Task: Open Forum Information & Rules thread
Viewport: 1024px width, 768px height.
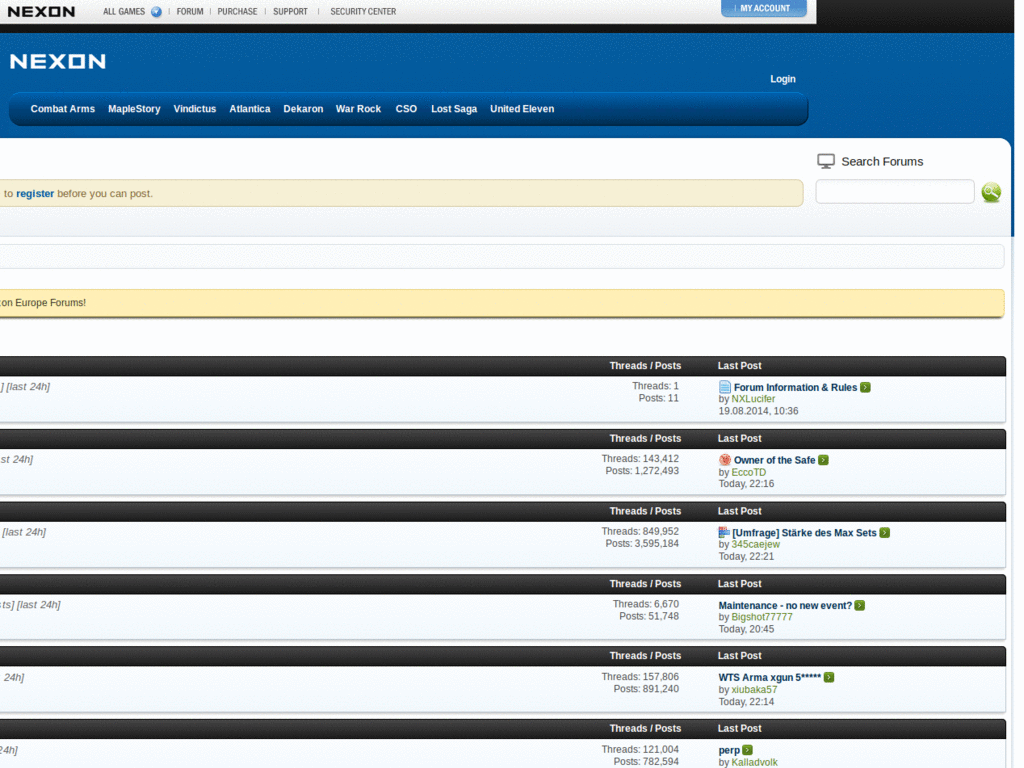Action: coord(795,387)
